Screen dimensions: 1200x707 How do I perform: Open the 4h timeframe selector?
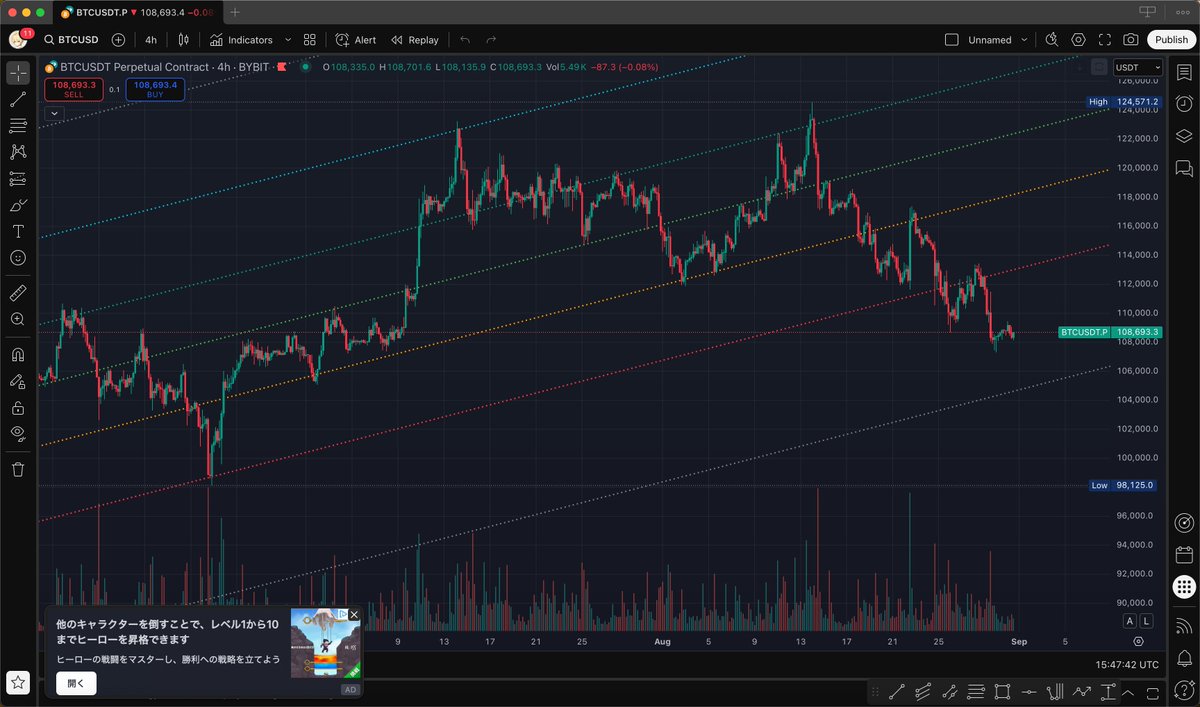click(150, 40)
